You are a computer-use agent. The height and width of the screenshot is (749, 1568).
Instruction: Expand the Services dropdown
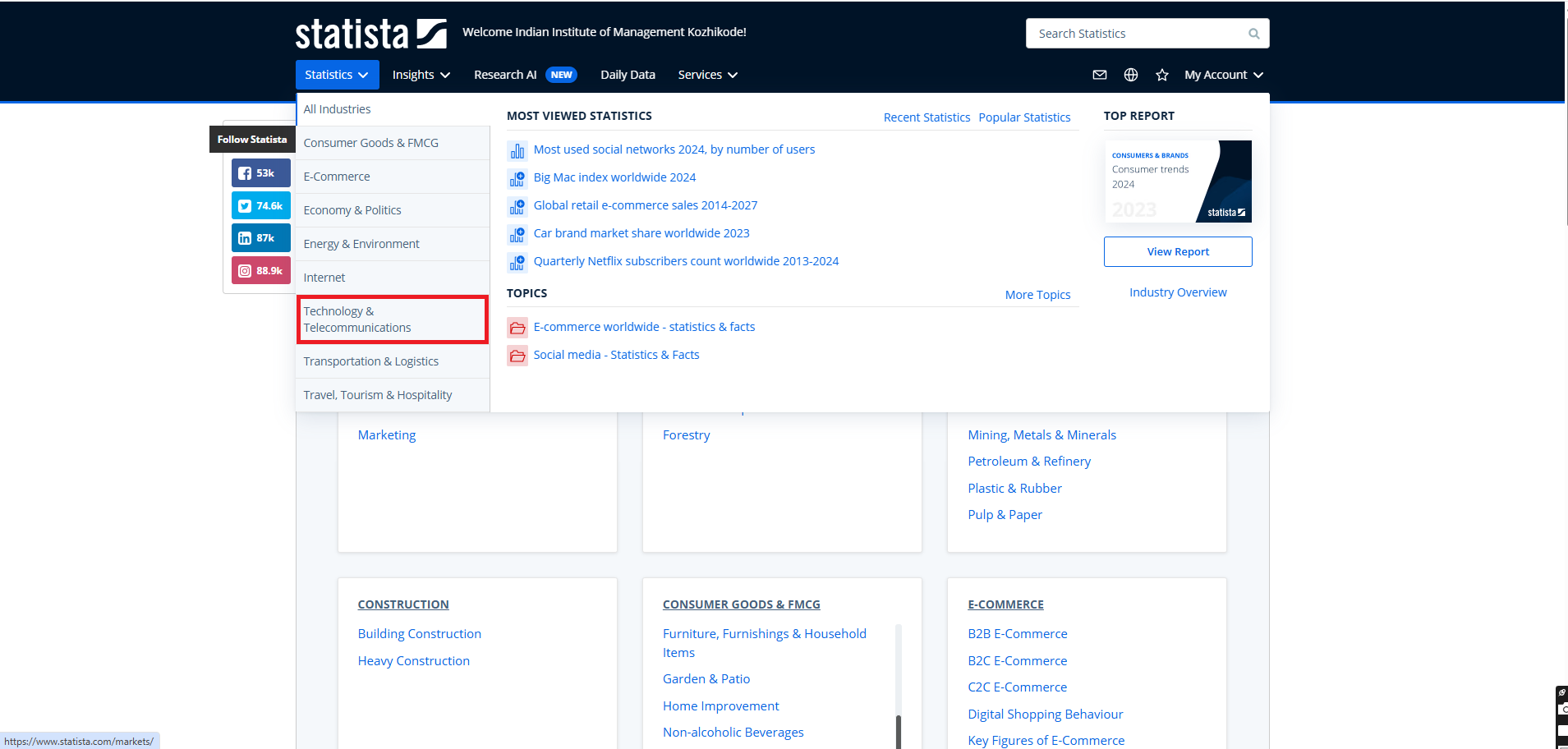[x=707, y=75]
